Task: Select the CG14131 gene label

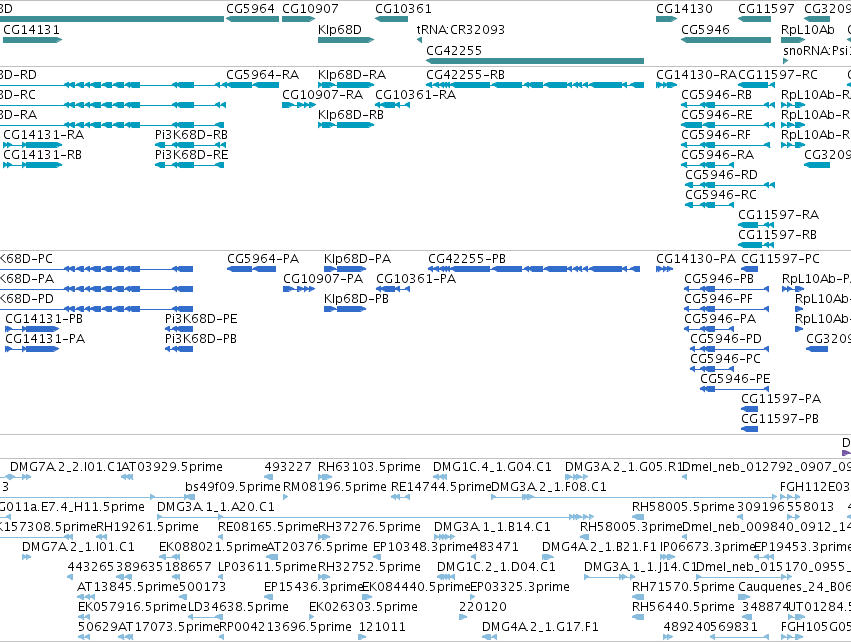Action: point(31,30)
